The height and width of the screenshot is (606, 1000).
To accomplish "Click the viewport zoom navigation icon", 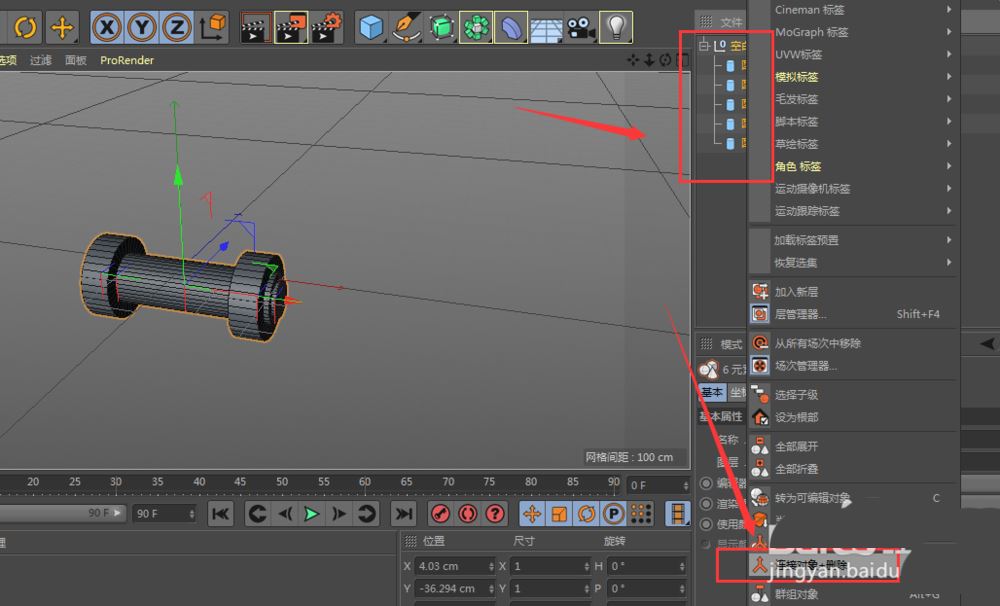I will [x=649, y=60].
